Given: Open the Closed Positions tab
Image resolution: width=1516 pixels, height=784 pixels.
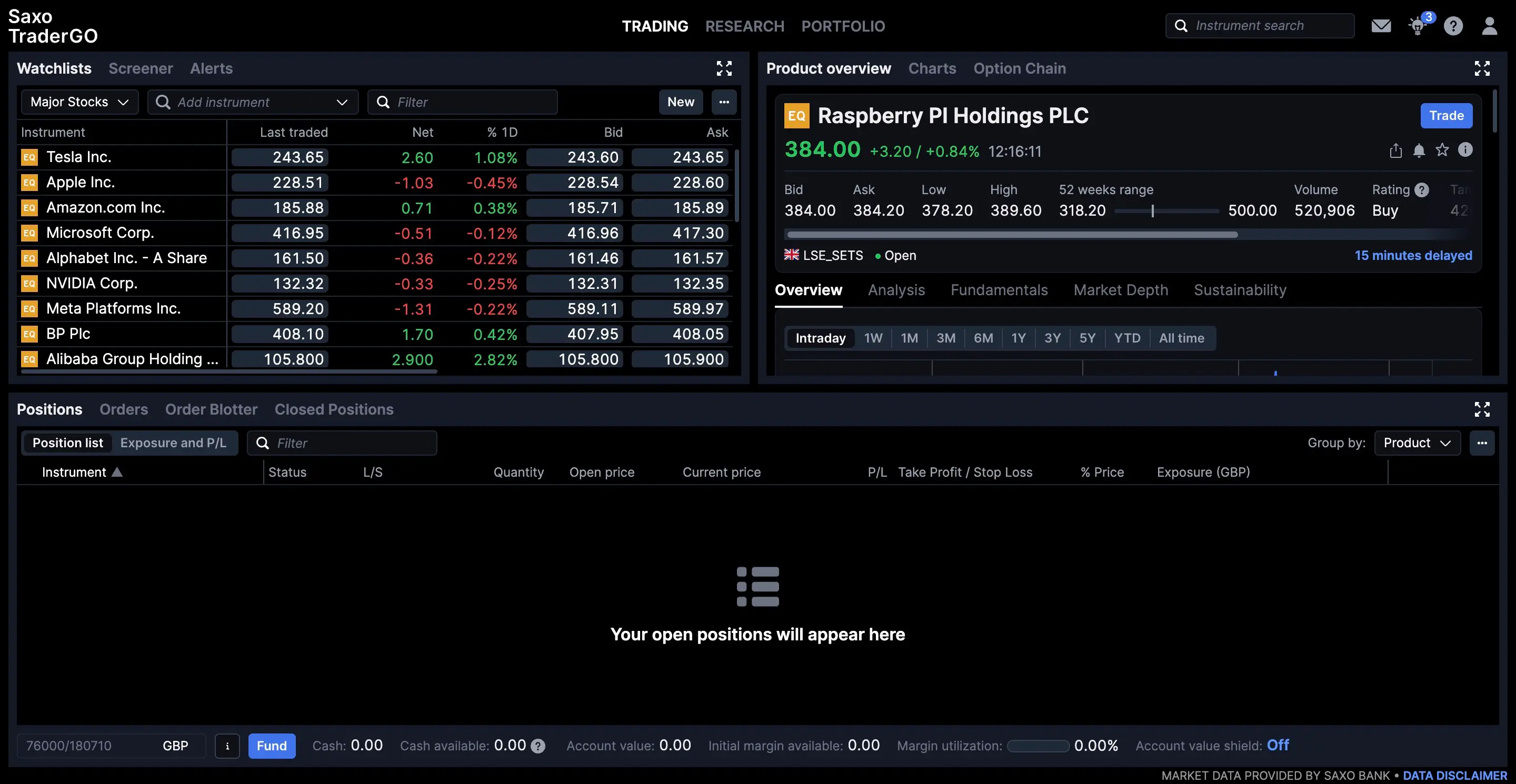Looking at the screenshot, I should pyautogui.click(x=334, y=409).
